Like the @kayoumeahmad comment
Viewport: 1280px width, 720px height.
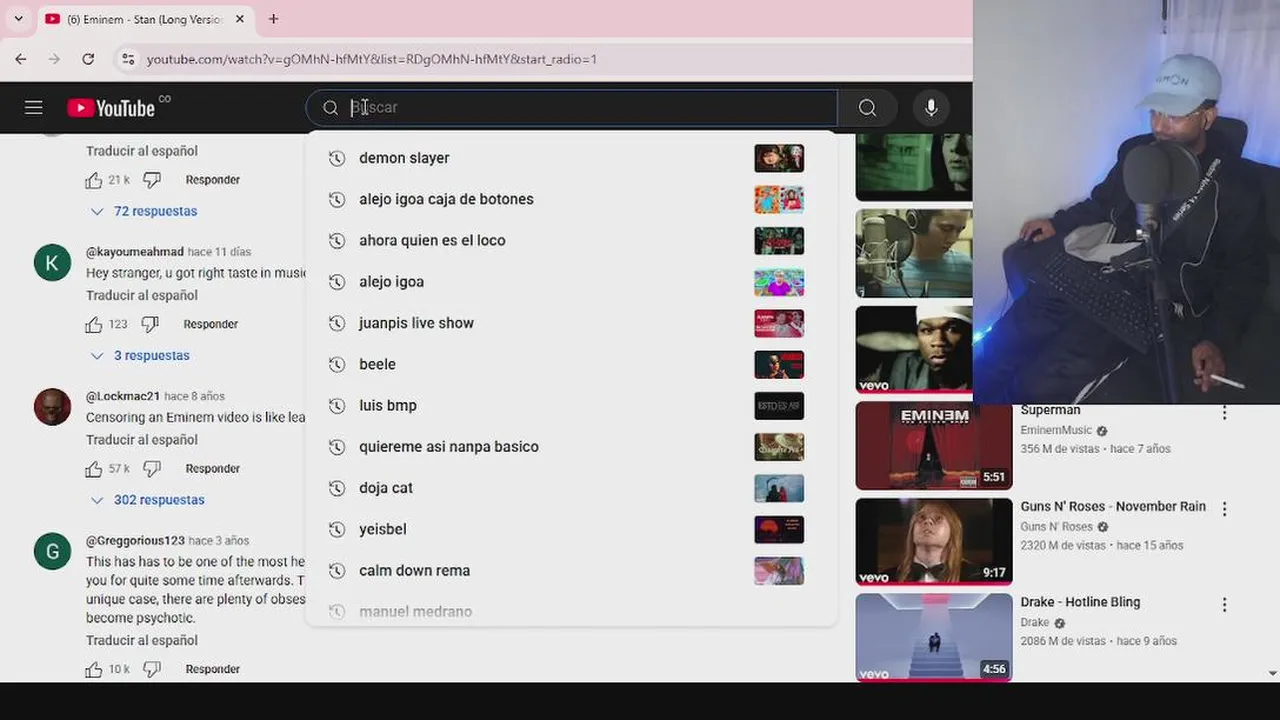tap(94, 324)
